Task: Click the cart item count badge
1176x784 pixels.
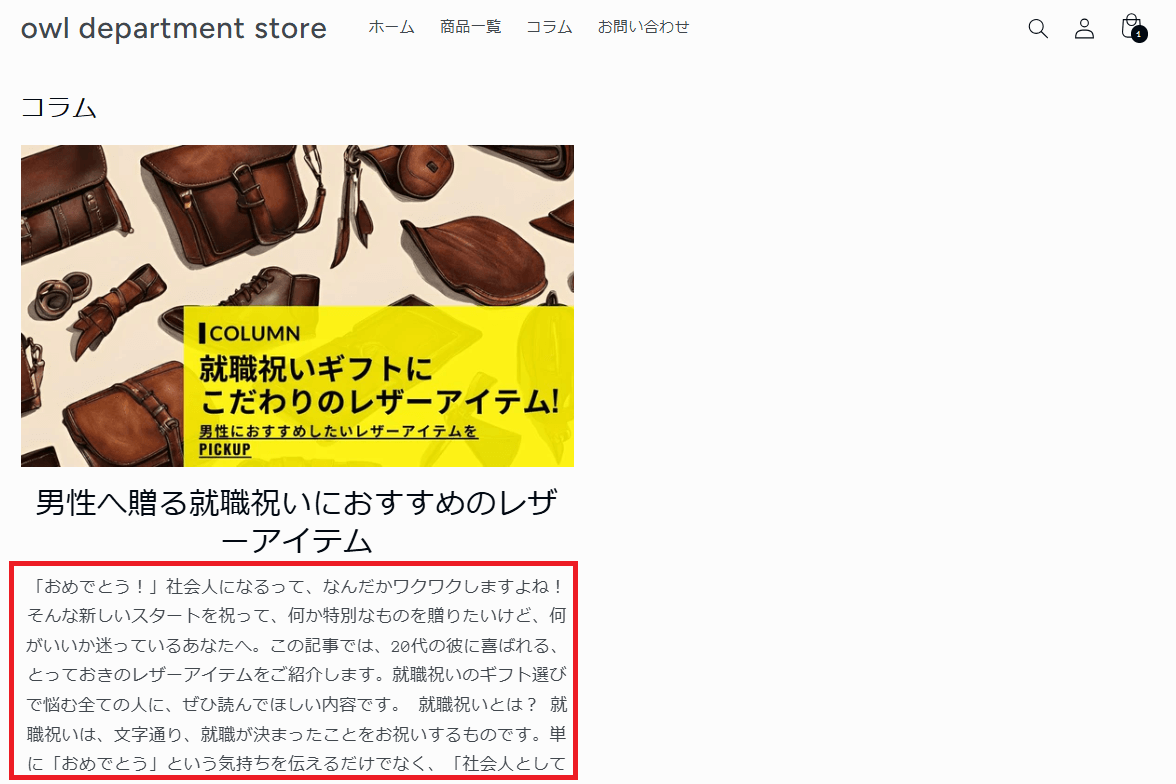Action: [x=1139, y=35]
